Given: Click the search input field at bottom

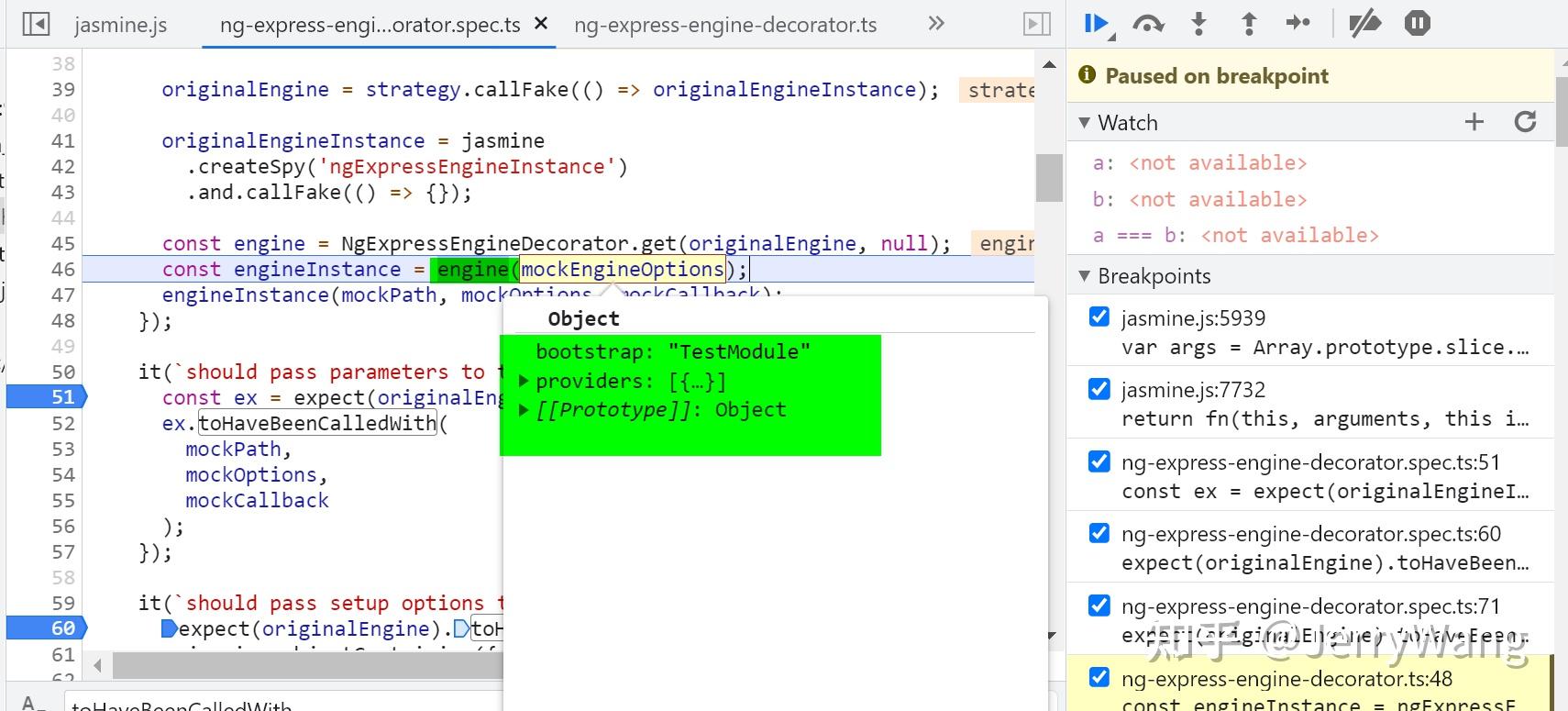Looking at the screenshot, I should click(x=284, y=703).
